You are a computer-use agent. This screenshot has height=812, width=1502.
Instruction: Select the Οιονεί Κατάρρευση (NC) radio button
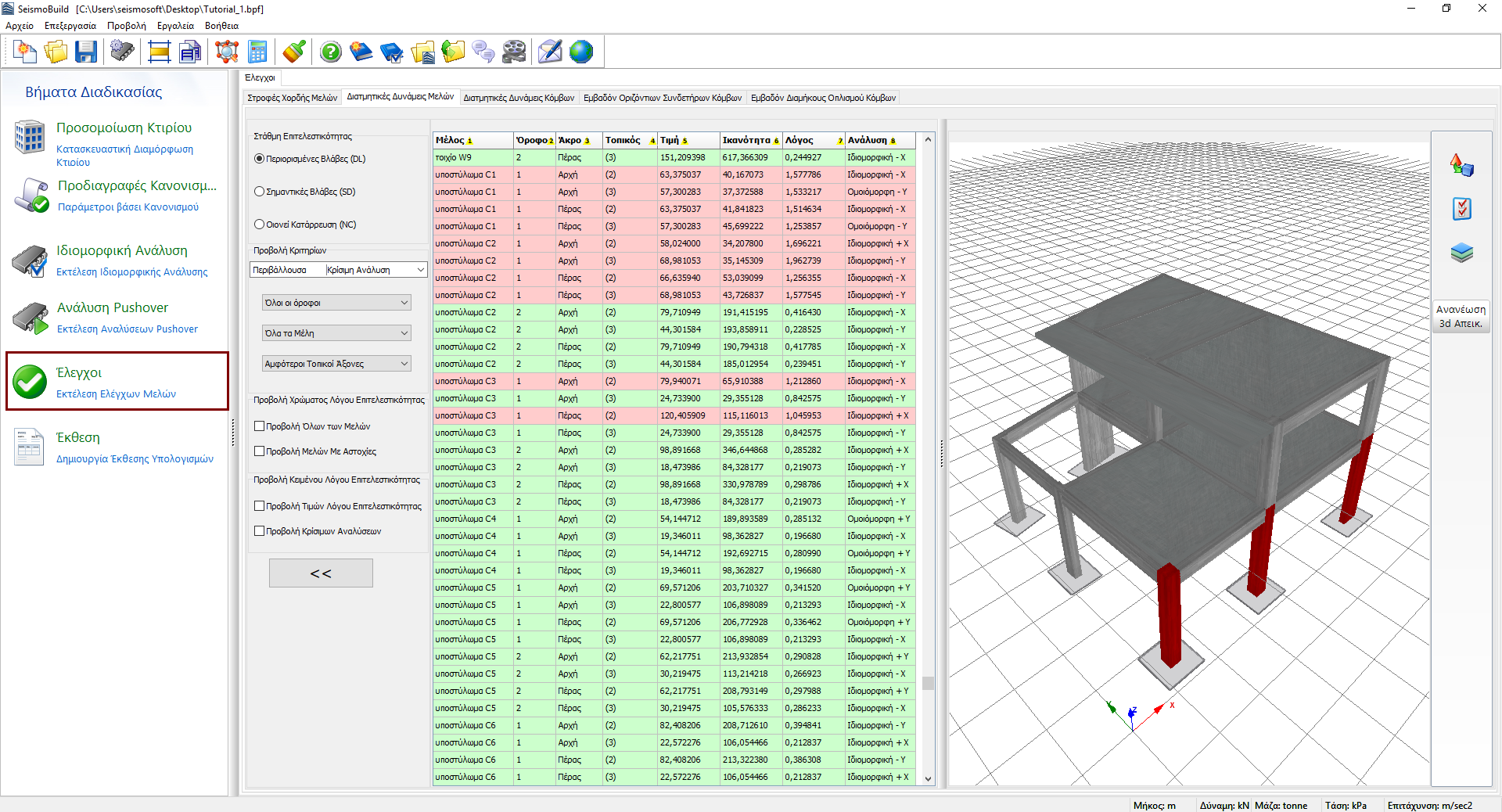coord(260,225)
